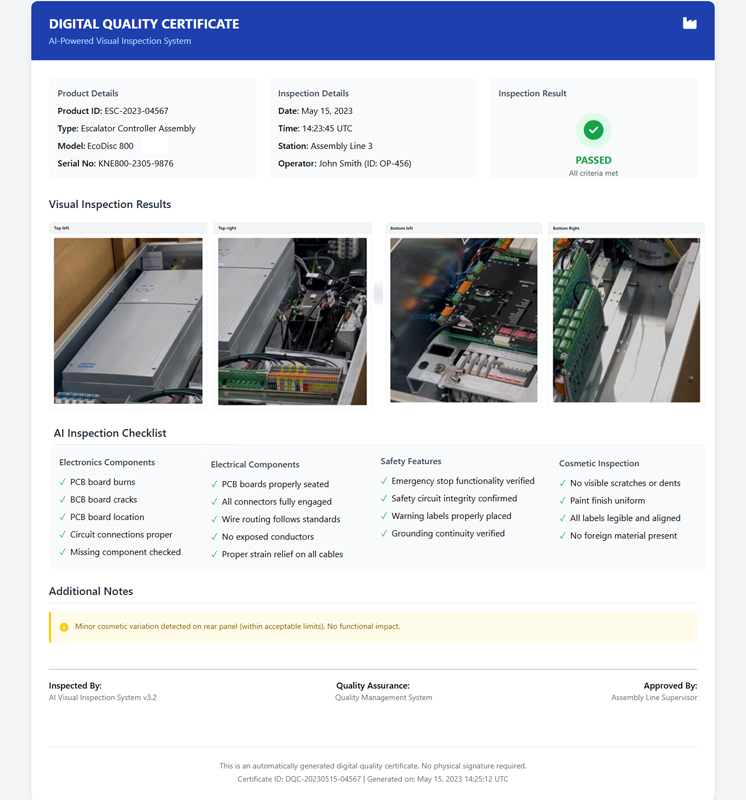The image size is (746, 800).
Task: Click the checkmark beside Grounding continuity verified
Action: pos(384,533)
